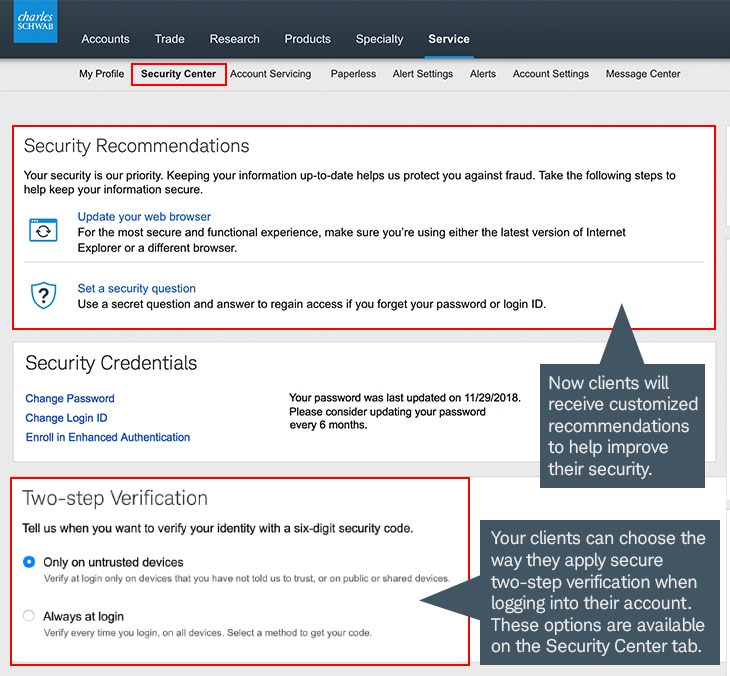
Task: Click the Two-step Verification heading
Action: coord(115,498)
